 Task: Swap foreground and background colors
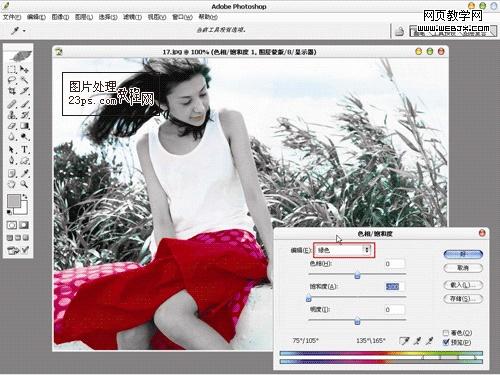pyautogui.click(x=25, y=197)
